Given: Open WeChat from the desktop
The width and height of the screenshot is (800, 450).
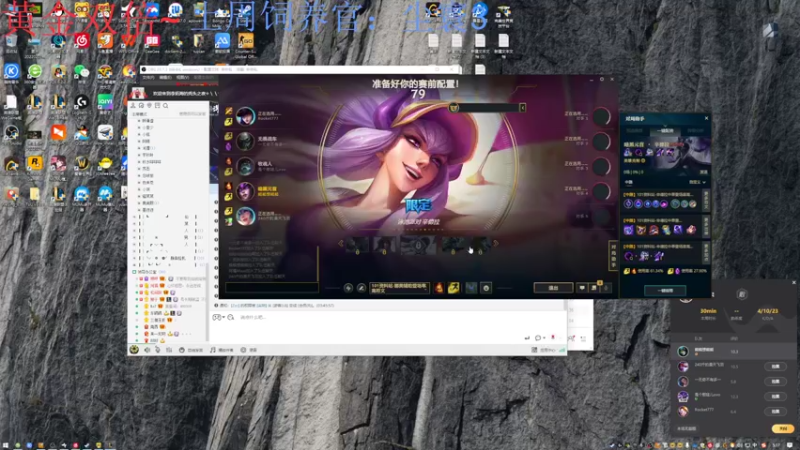Looking at the screenshot, I should (x=82, y=71).
